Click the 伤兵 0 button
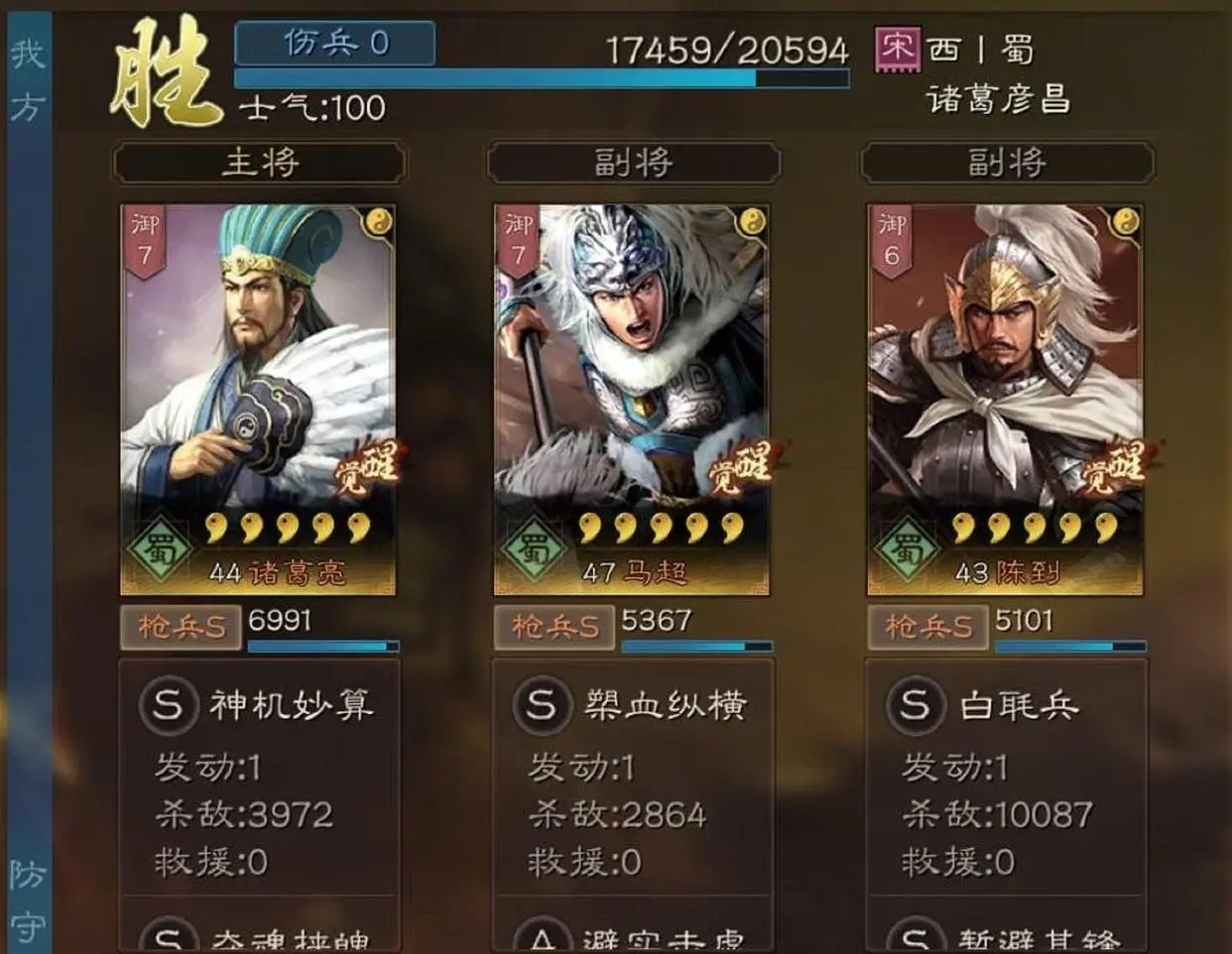The width and height of the screenshot is (1232, 954). tap(334, 43)
